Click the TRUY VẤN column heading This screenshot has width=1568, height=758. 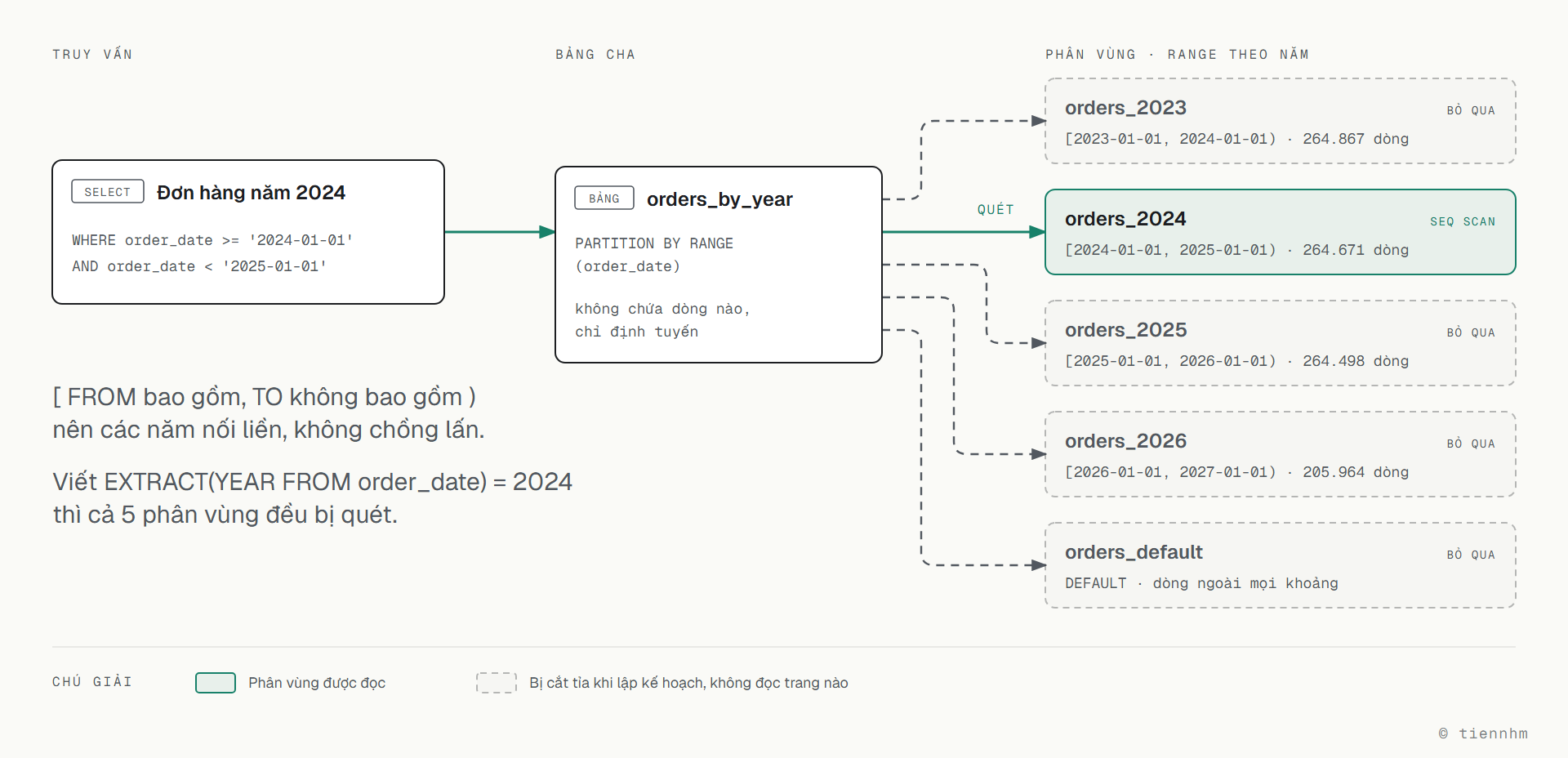(92, 54)
